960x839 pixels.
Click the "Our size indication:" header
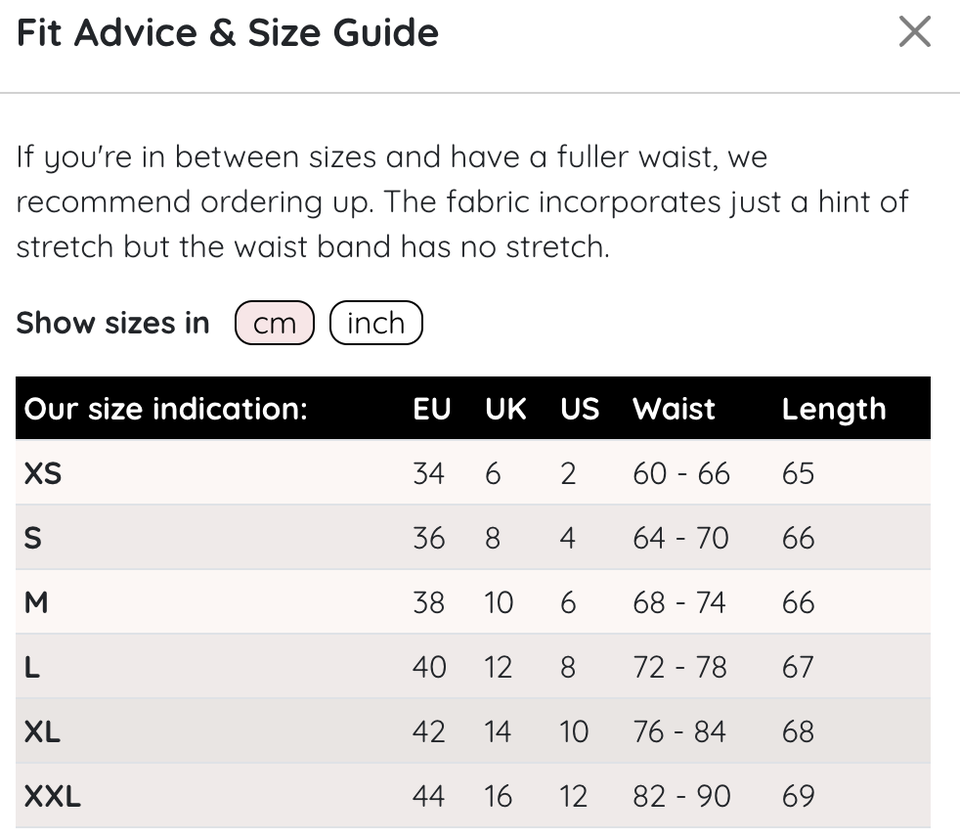pos(165,409)
